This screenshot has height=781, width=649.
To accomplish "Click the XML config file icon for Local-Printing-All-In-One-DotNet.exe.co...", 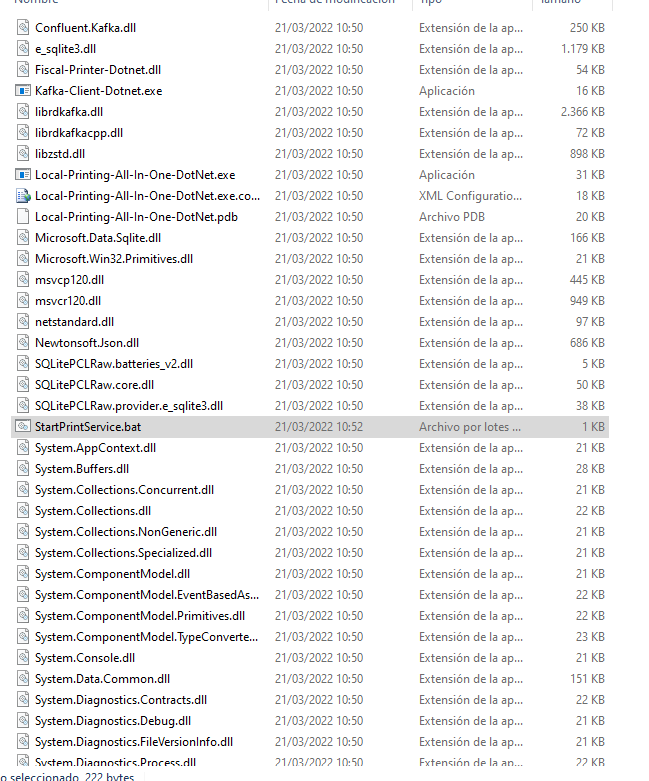I will pos(23,196).
